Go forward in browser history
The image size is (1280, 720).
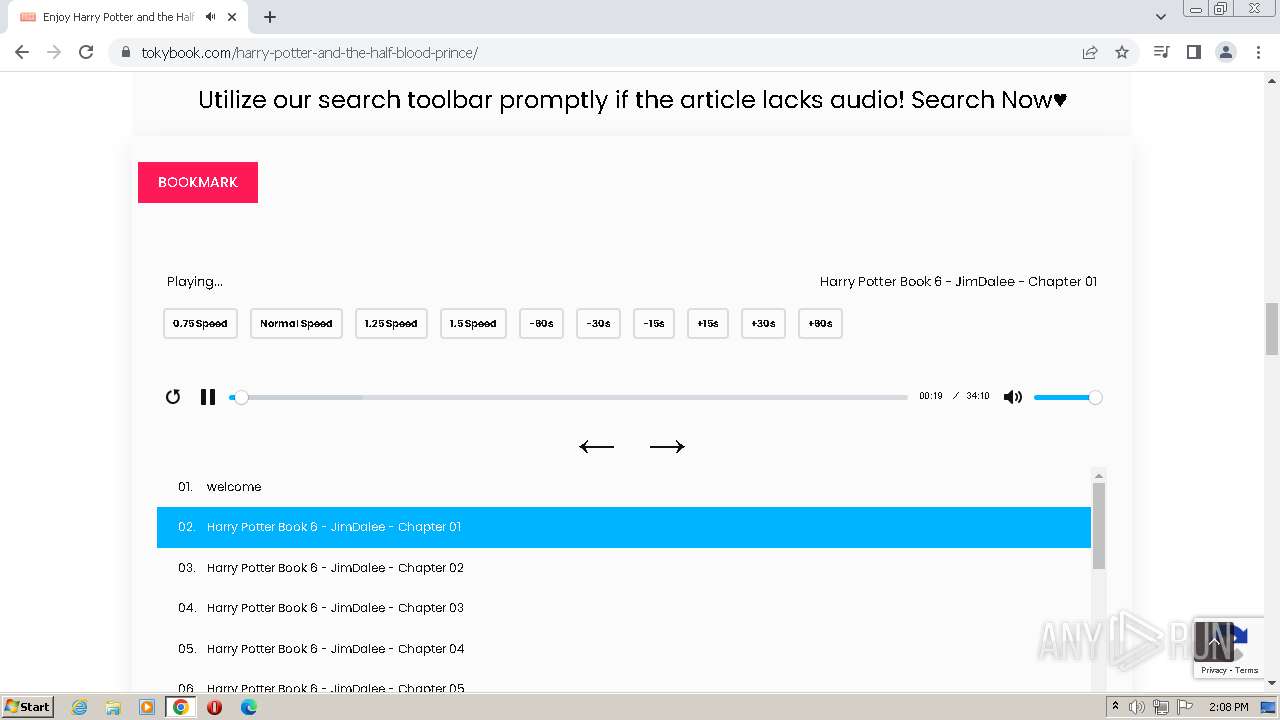click(54, 52)
